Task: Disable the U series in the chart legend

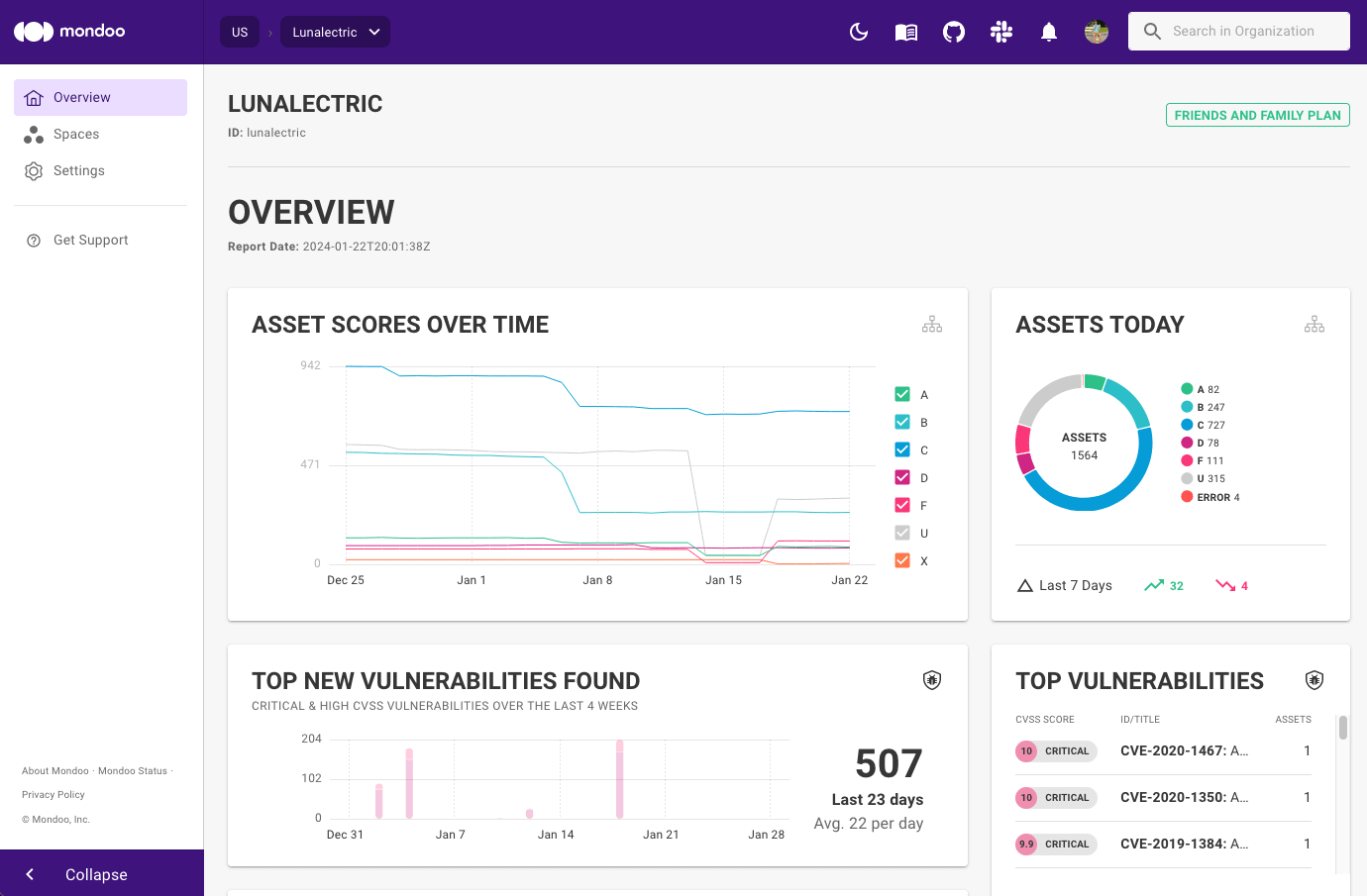Action: pos(902,532)
